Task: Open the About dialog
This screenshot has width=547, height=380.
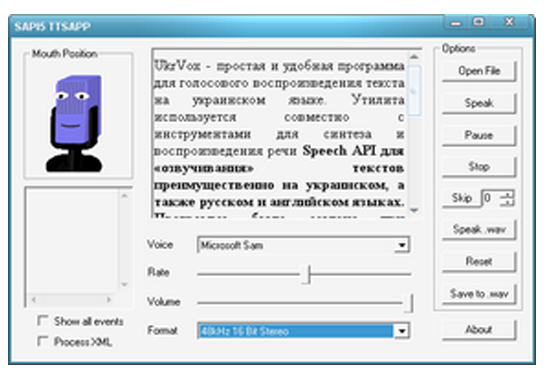Action: [x=479, y=330]
